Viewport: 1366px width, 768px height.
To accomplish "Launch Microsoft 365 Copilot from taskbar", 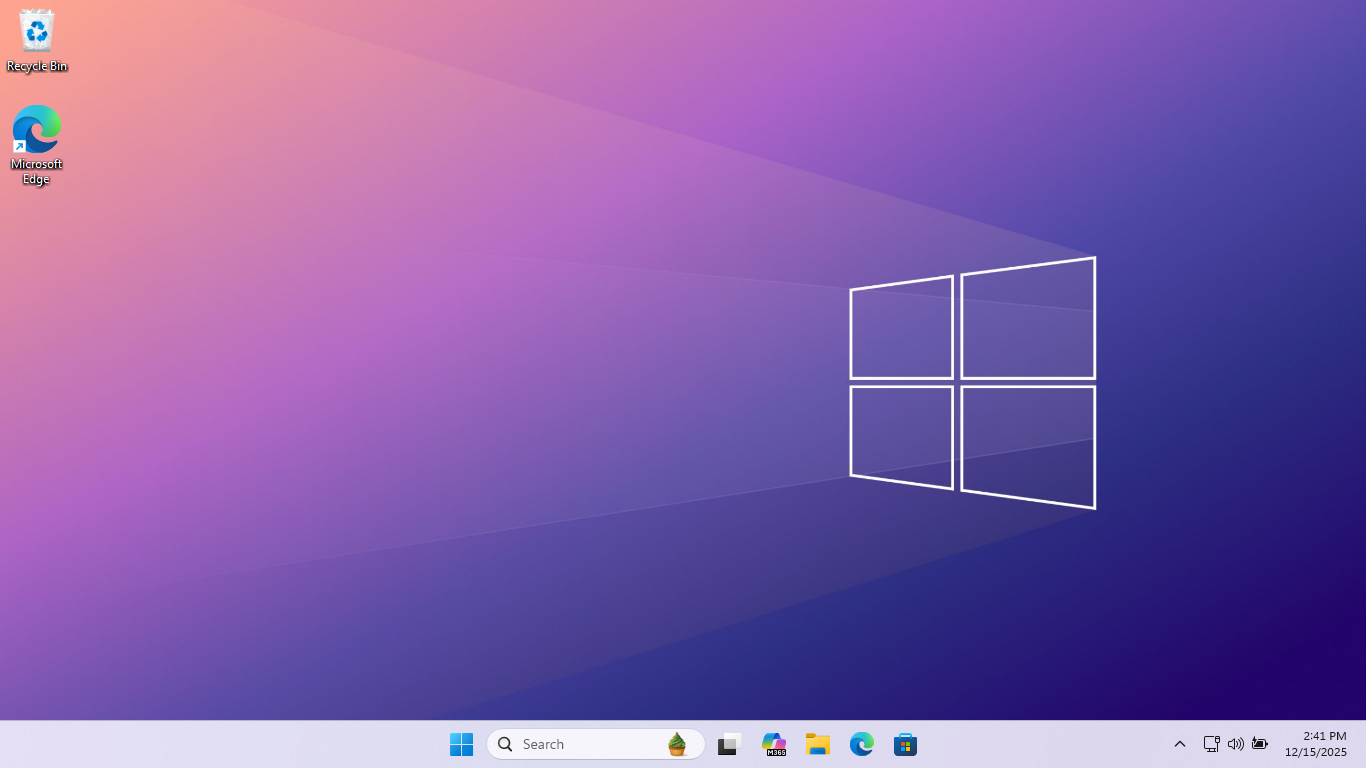I will [773, 744].
